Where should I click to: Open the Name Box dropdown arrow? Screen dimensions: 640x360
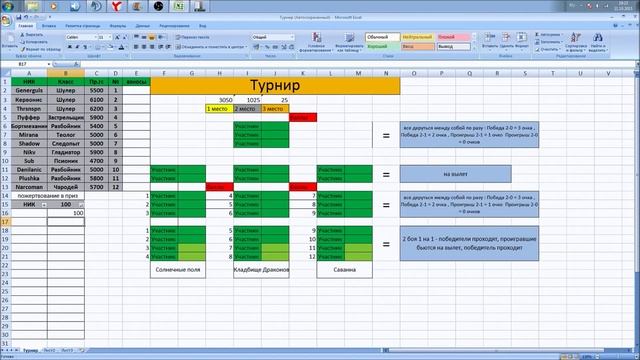point(49,64)
